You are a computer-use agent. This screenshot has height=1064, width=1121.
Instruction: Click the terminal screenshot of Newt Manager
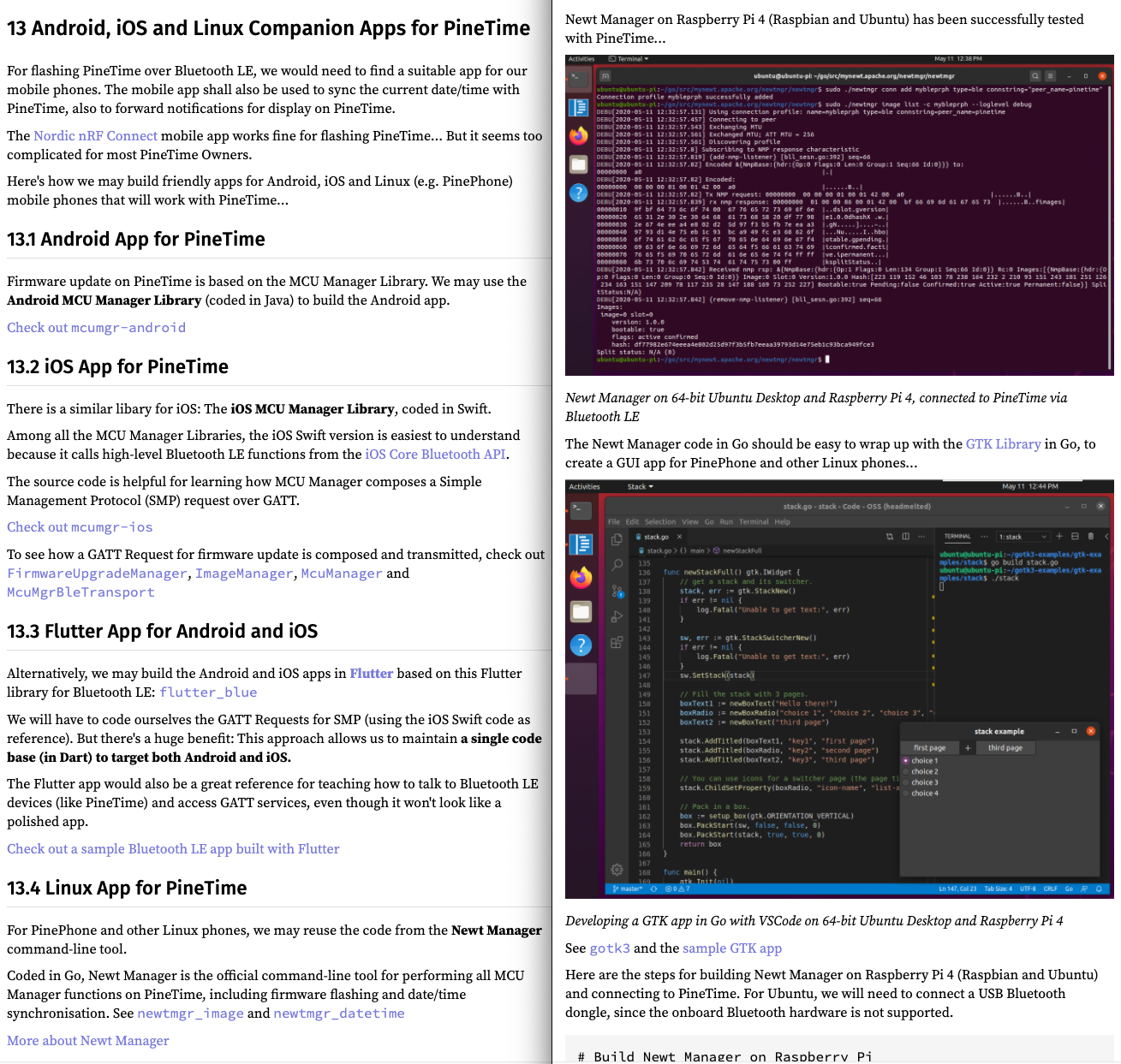839,216
